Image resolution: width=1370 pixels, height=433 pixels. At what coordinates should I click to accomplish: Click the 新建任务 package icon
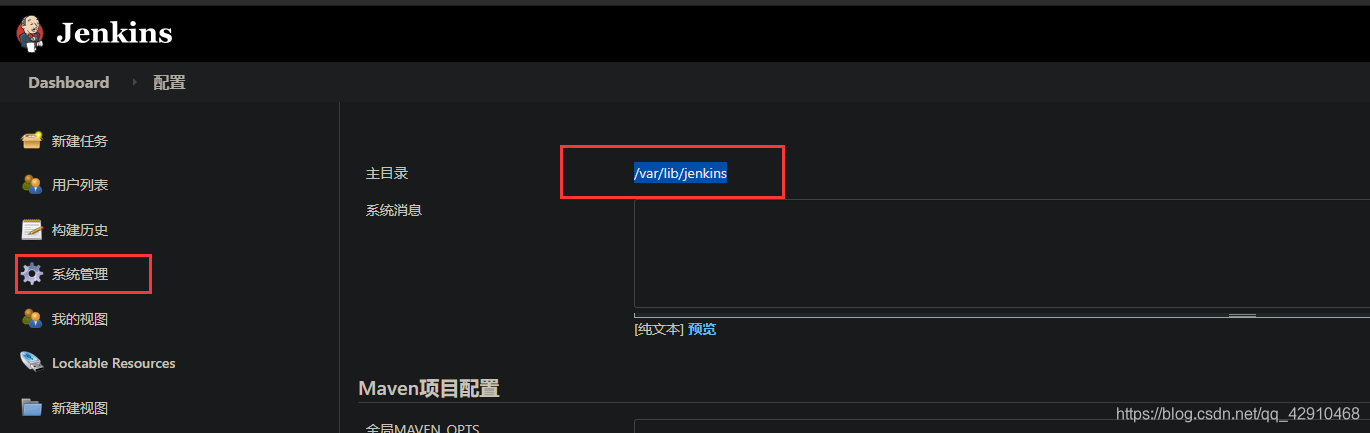coord(32,140)
